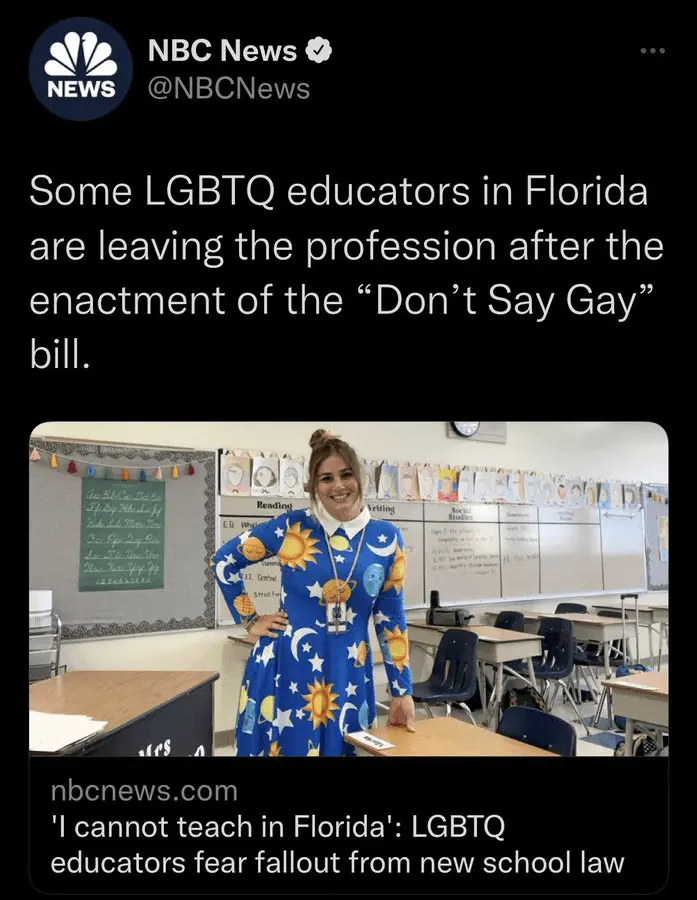The width and height of the screenshot is (697, 900).
Task: Open the NBC News profile avatar
Action: (80, 69)
